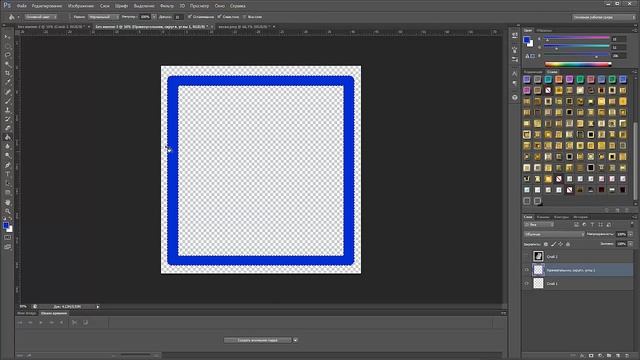
Task: Switch to the Каналы tab
Action: (543, 217)
